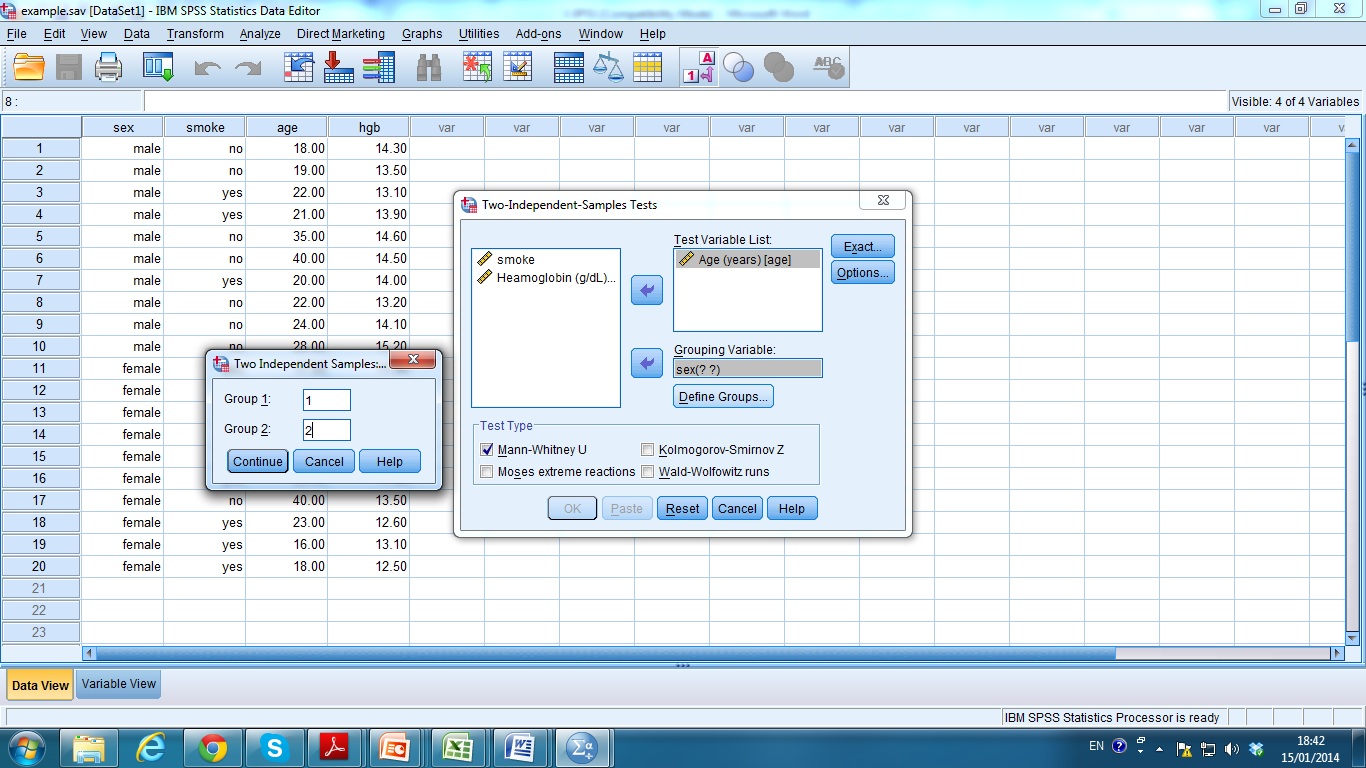The image size is (1366, 768).
Task: Open data document toolbar icon
Action: point(28,67)
